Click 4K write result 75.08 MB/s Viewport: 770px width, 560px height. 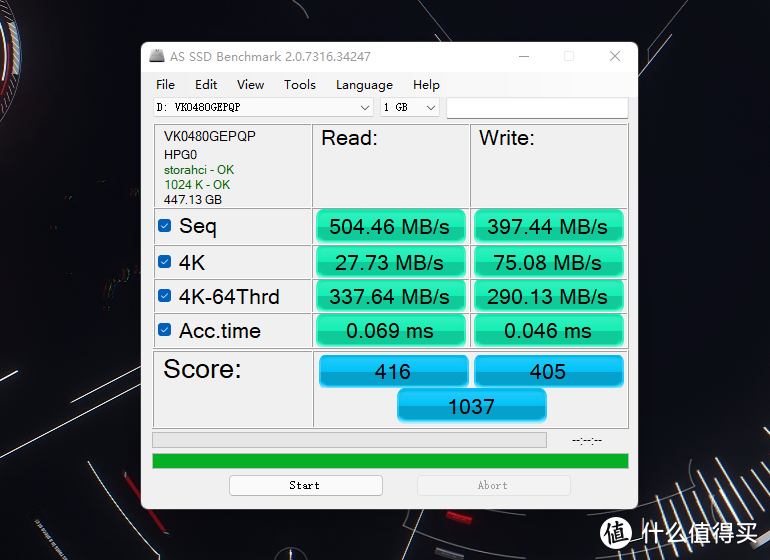549,262
